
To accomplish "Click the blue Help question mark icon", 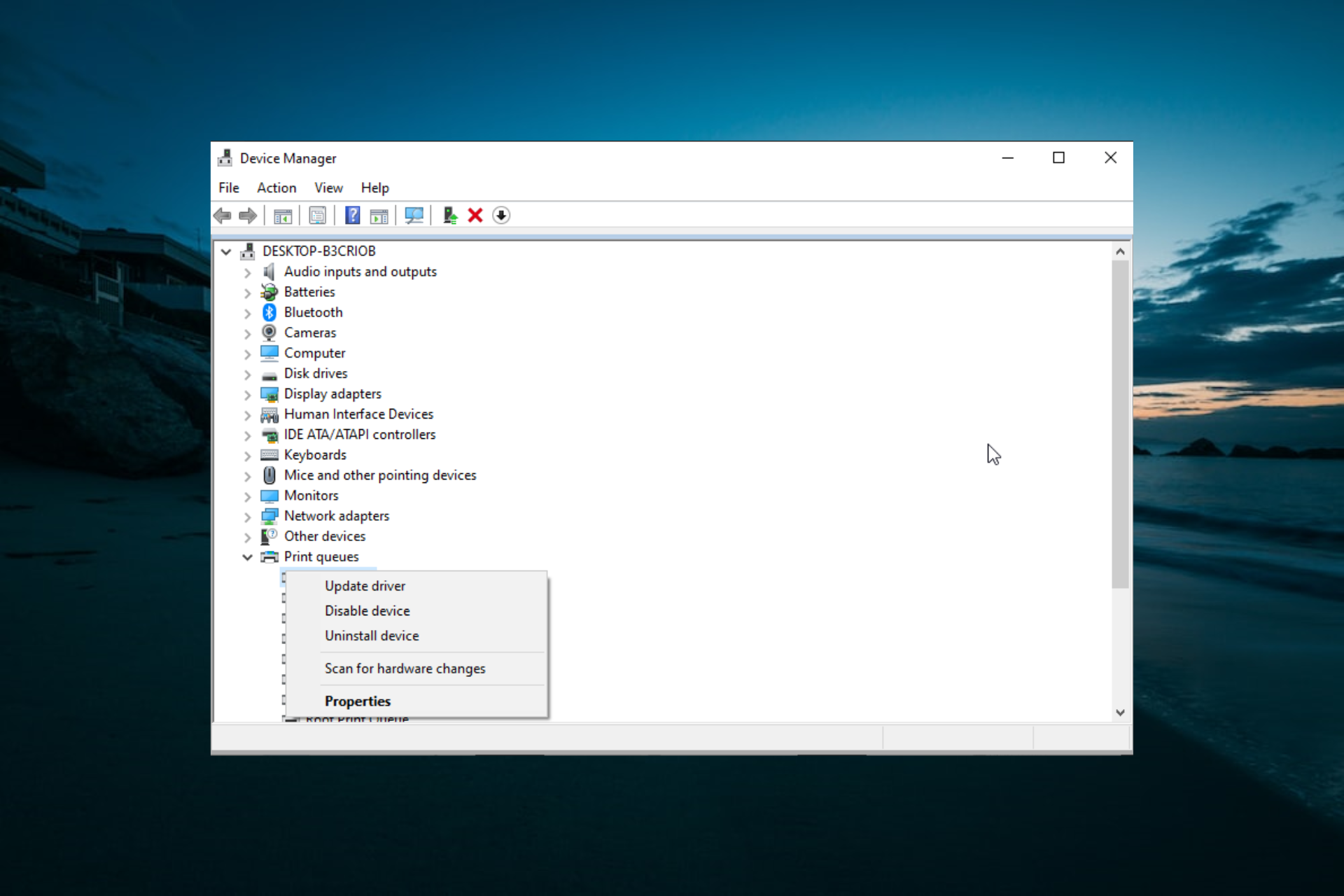I will tap(353, 216).
